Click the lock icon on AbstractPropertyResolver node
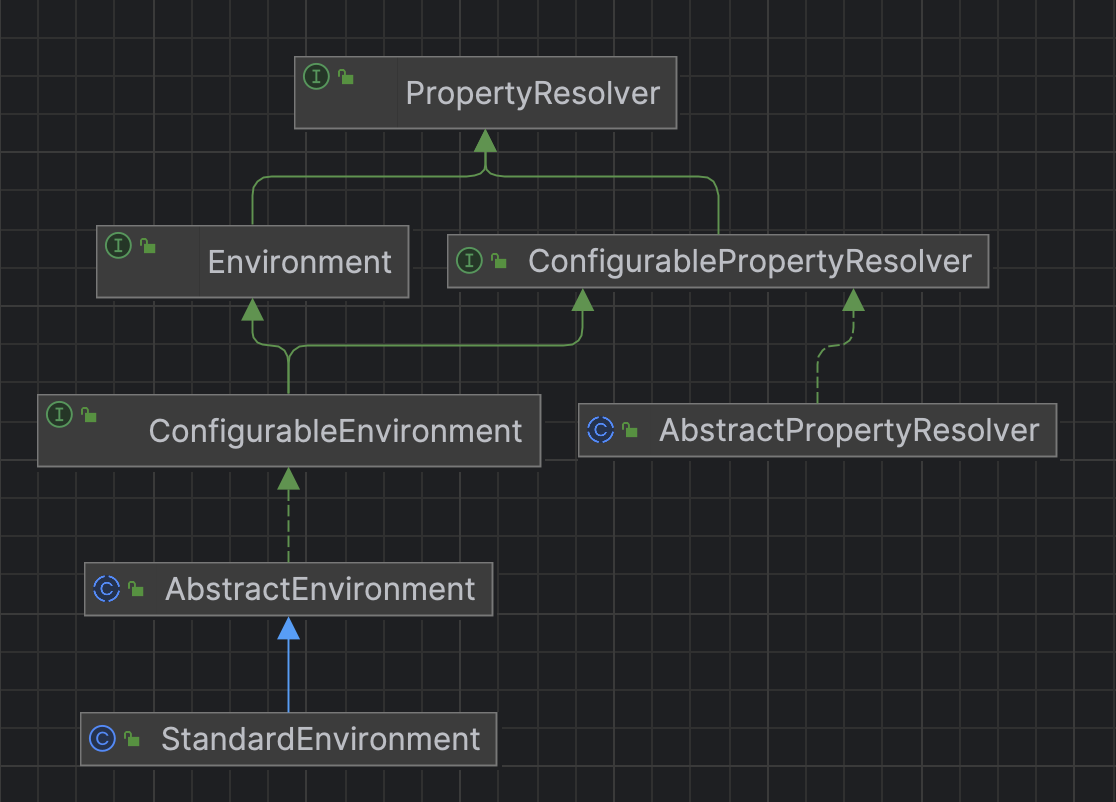The image size is (1116, 802). (630, 431)
